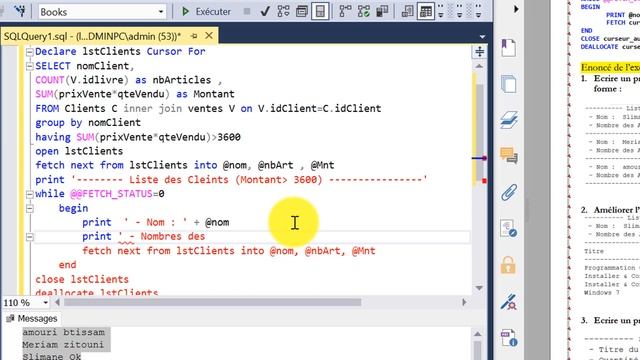Screen dimensions: 640x360
Task: Parse the query with the checkmark icon
Action: (265, 11)
